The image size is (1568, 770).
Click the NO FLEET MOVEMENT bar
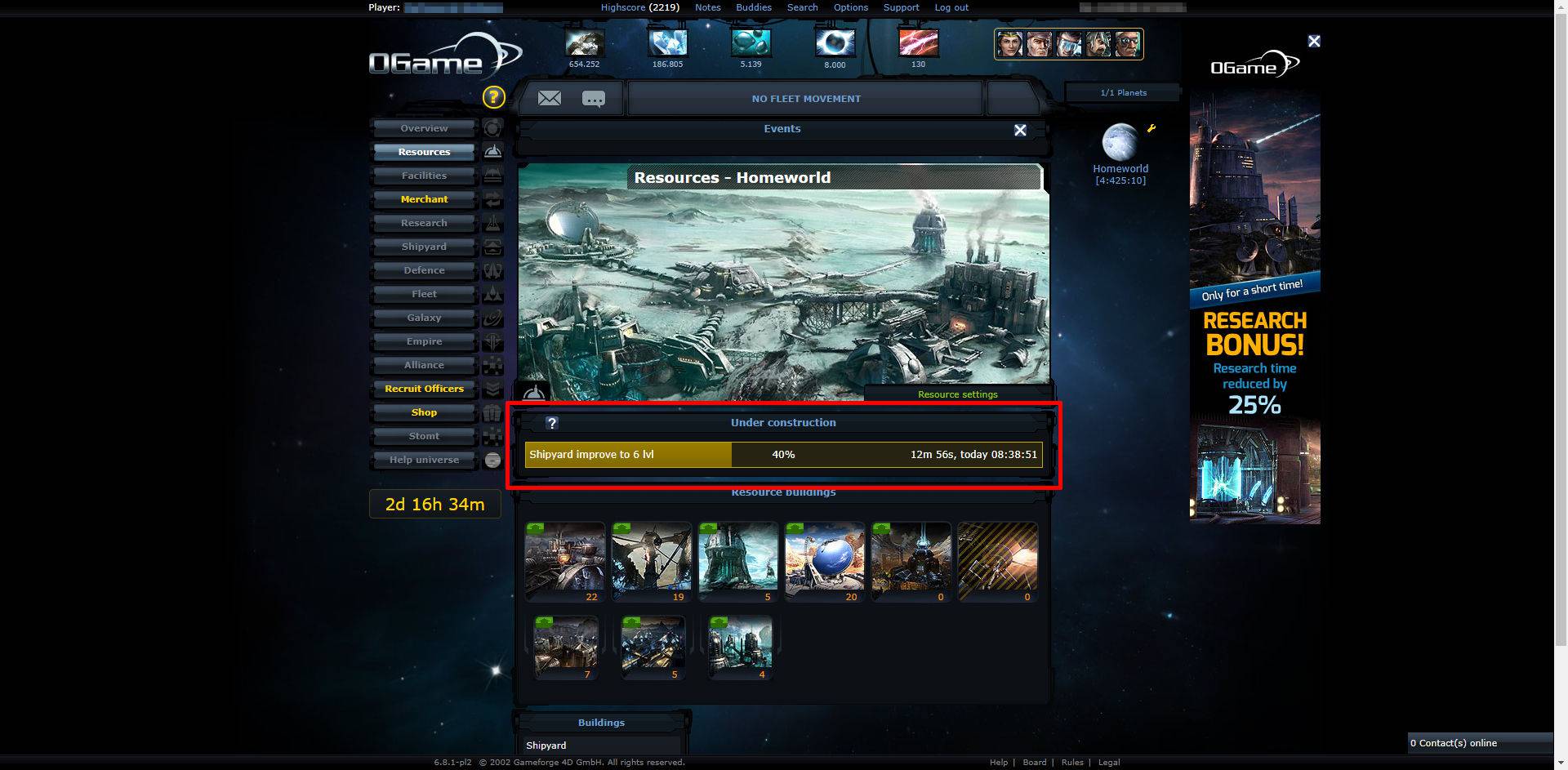click(805, 99)
